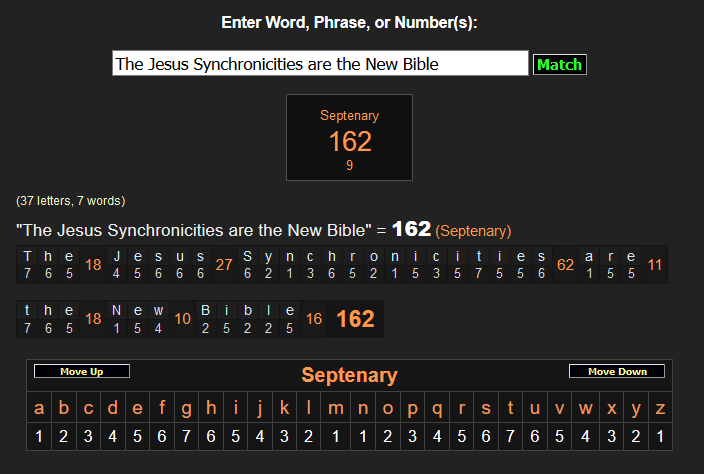This screenshot has height=474, width=704.
Task: Click the bold 162 breakdown total
Action: 355,319
